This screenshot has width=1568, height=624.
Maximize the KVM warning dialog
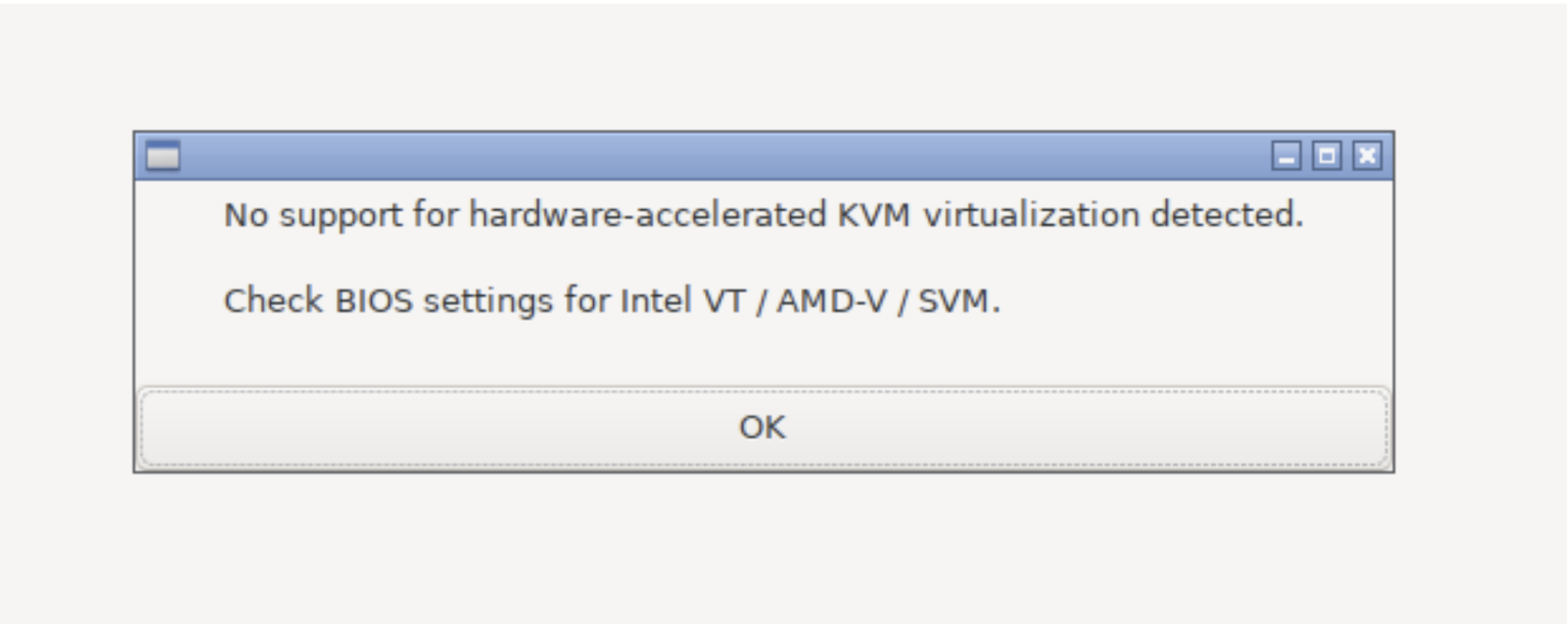[x=1326, y=156]
